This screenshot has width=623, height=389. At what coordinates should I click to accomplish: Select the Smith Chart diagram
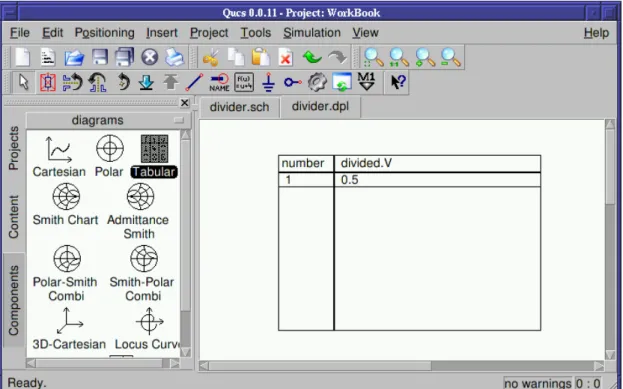(x=66, y=204)
